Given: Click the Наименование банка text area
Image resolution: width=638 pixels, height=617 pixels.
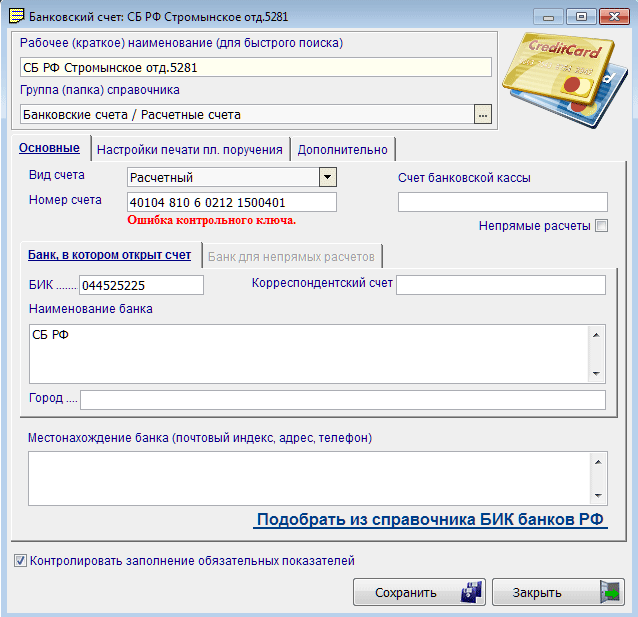Looking at the screenshot, I should (x=308, y=354).
